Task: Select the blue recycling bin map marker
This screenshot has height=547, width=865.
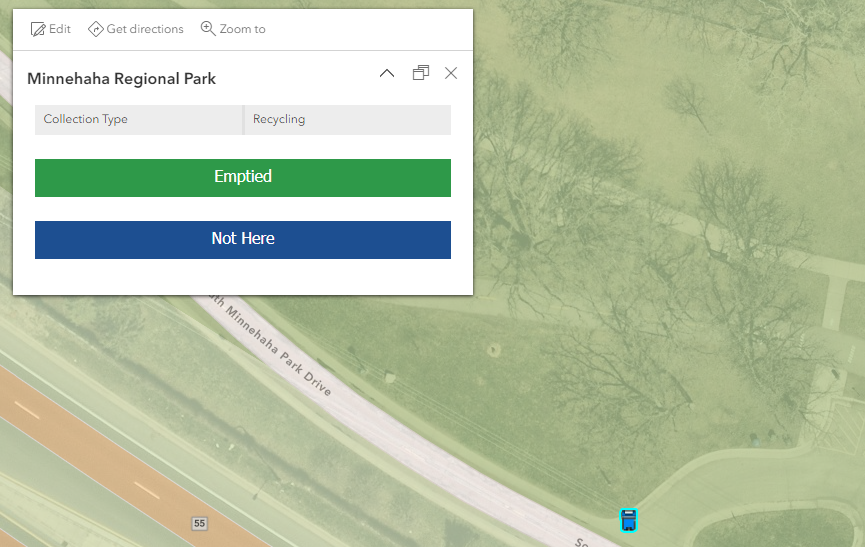Action: coord(628,520)
